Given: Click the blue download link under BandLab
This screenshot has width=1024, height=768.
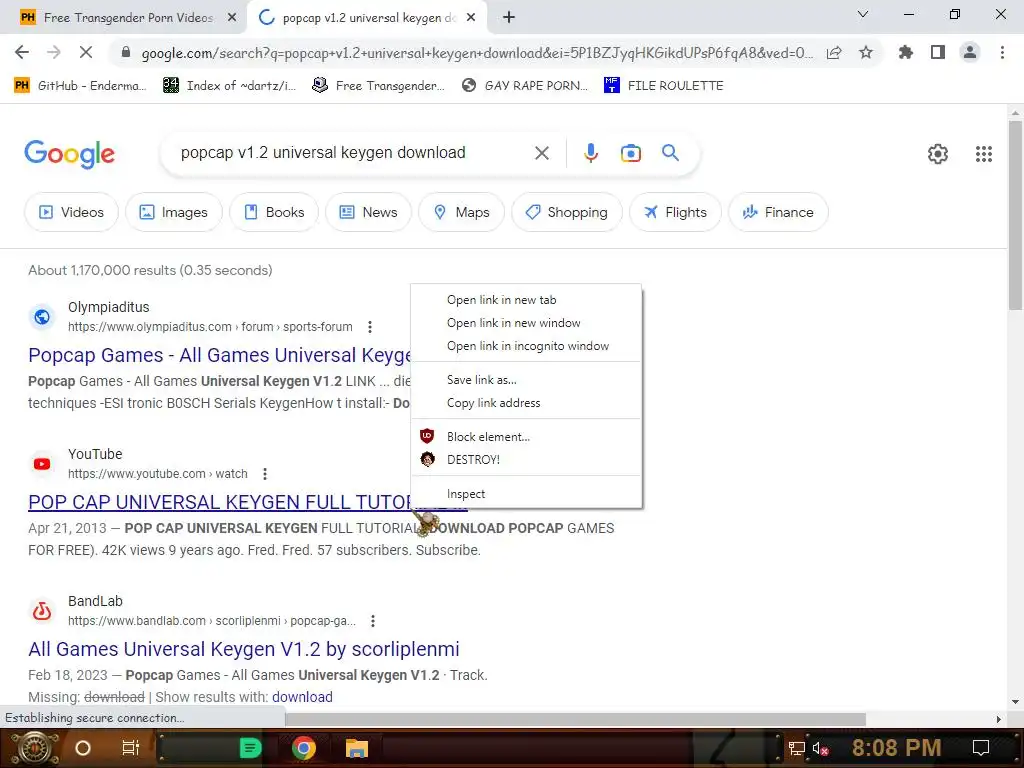Looking at the screenshot, I should pos(302,697).
